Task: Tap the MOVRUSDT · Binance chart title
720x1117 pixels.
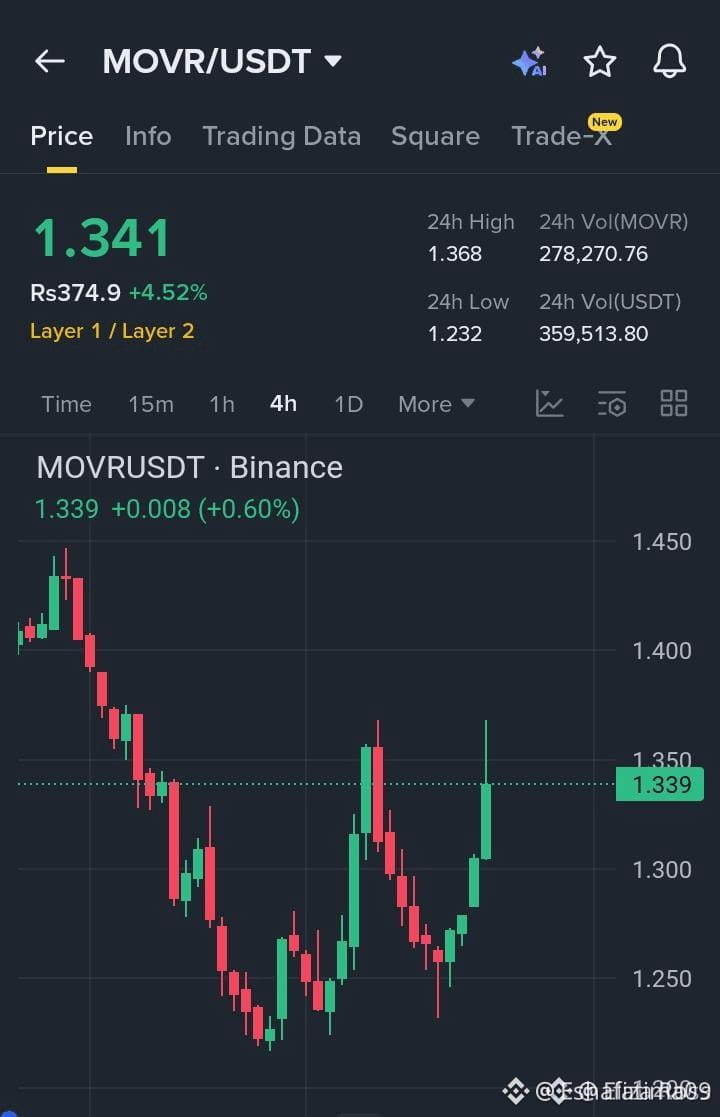Action: tap(189, 468)
